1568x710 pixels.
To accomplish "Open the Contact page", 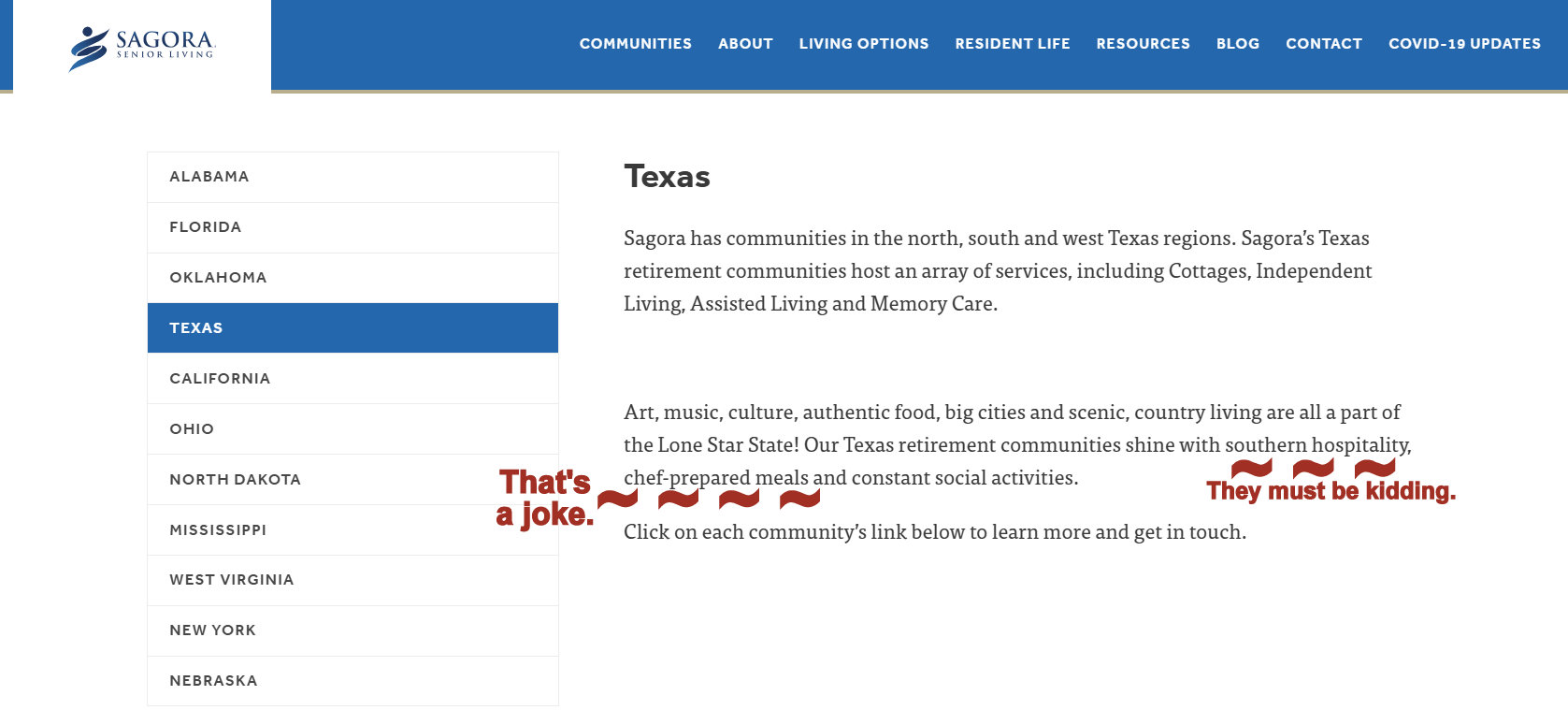I will (1323, 44).
